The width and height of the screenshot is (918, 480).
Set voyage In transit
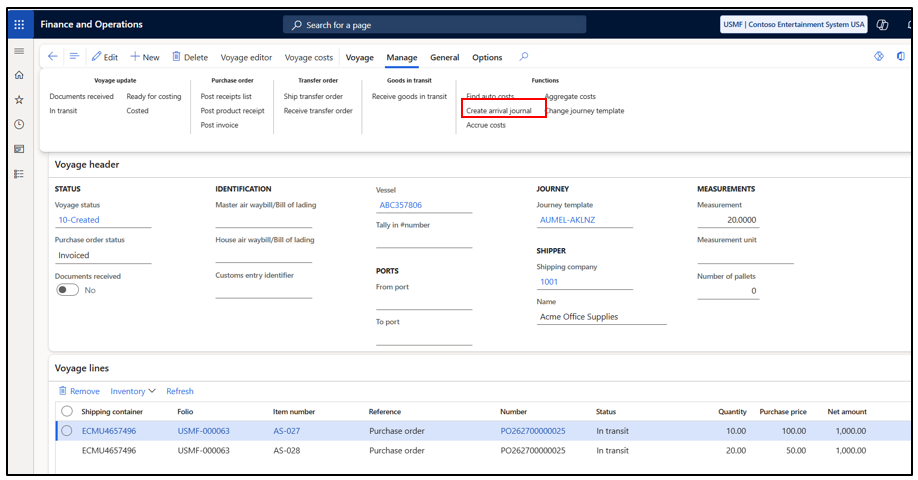click(x=63, y=111)
